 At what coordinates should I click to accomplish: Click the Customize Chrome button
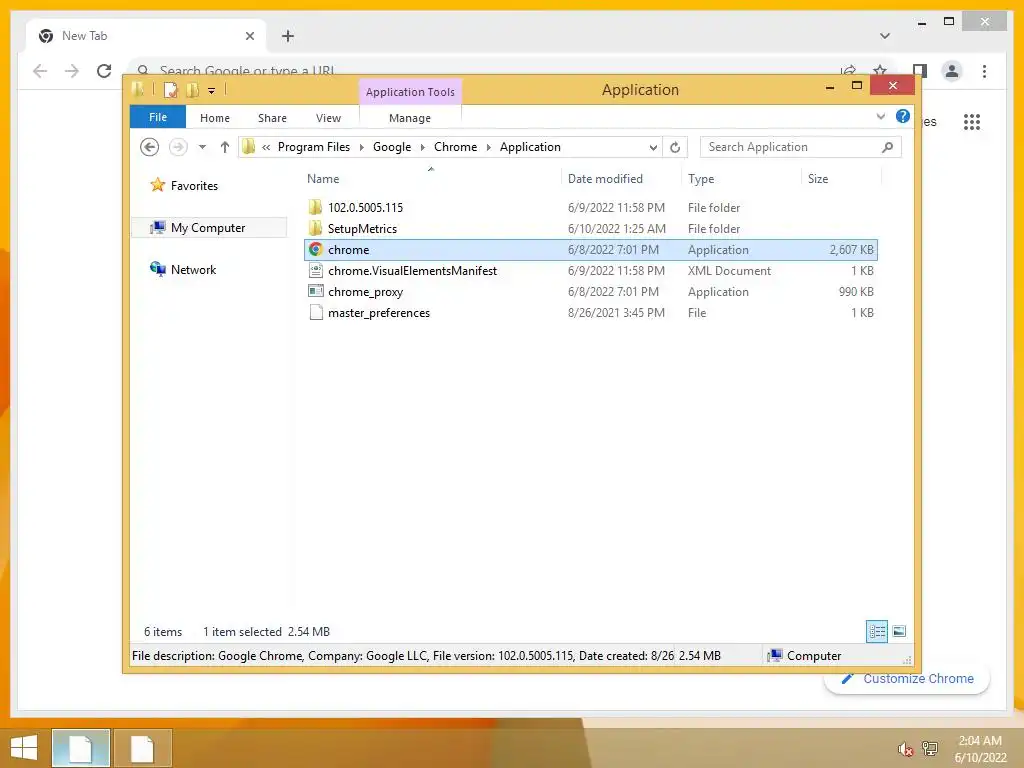coord(906,679)
